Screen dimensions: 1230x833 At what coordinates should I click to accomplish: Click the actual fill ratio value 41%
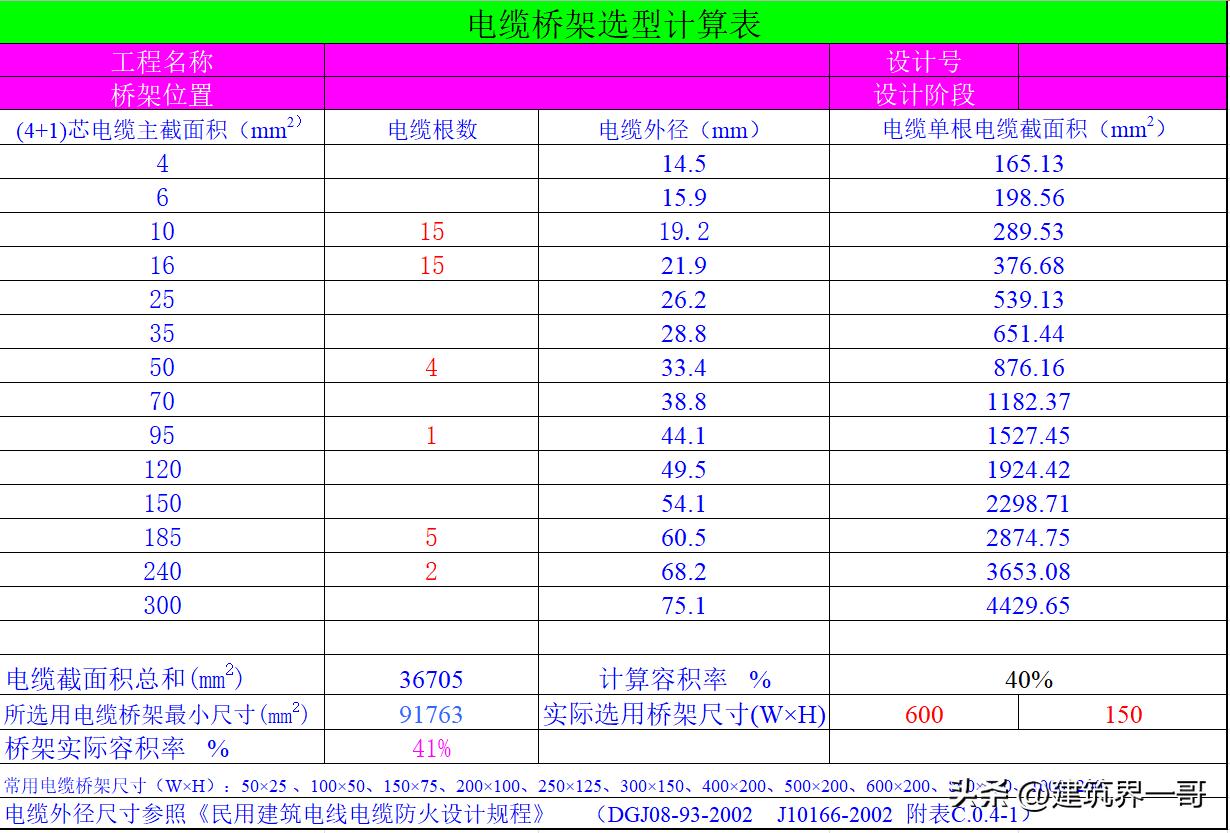pos(432,748)
